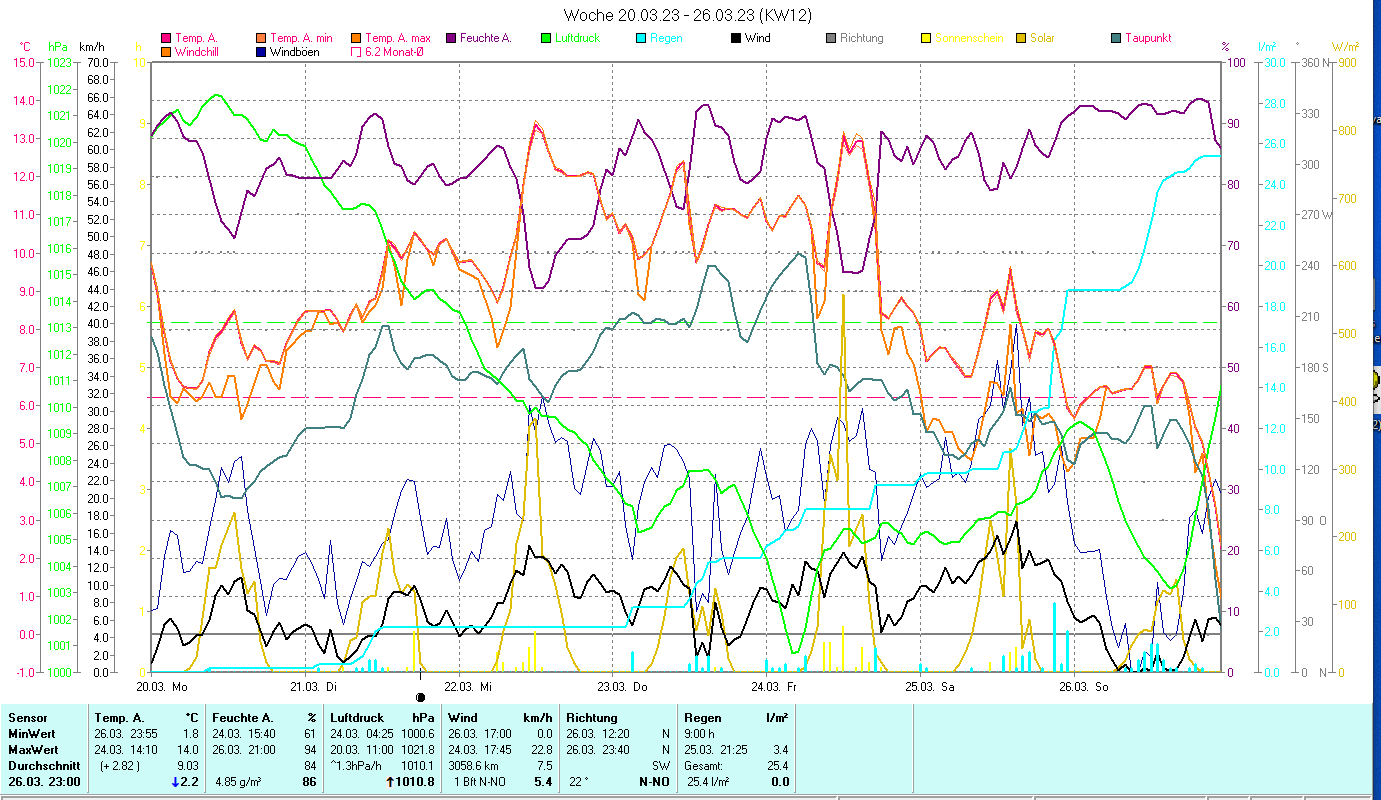The image size is (1381, 800).
Task: Click the black Wind legend swatch
Action: [x=735, y=39]
